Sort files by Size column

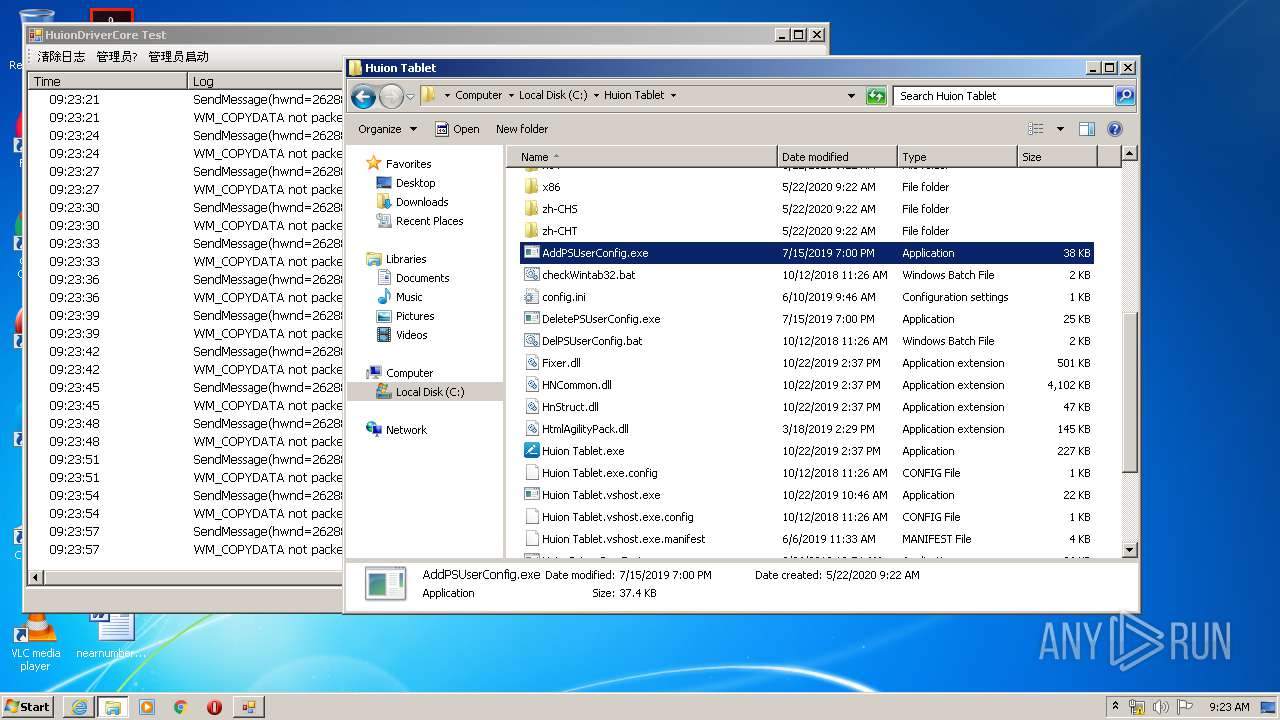pos(1057,157)
